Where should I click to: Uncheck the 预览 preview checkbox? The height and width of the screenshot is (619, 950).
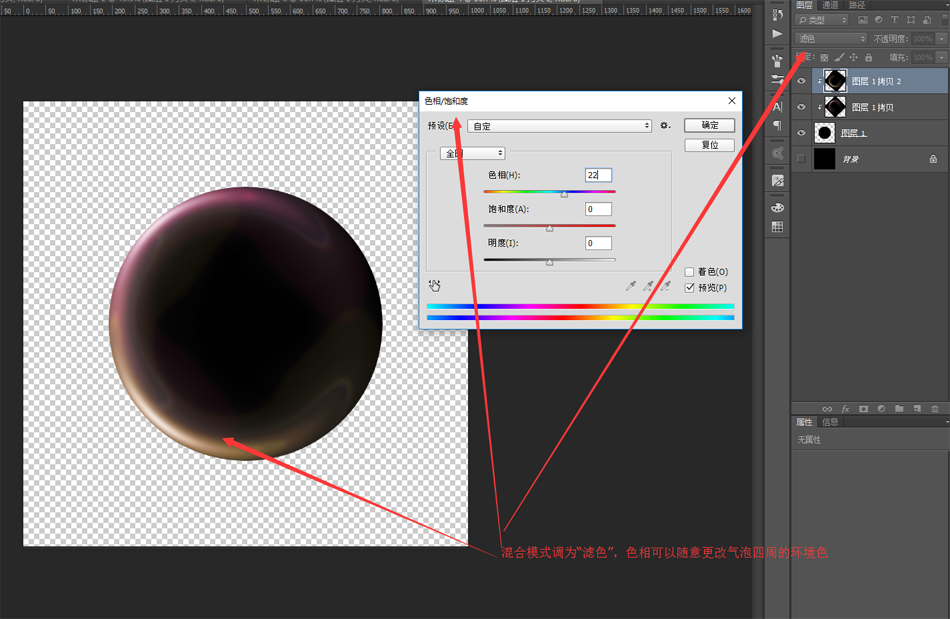(690, 288)
